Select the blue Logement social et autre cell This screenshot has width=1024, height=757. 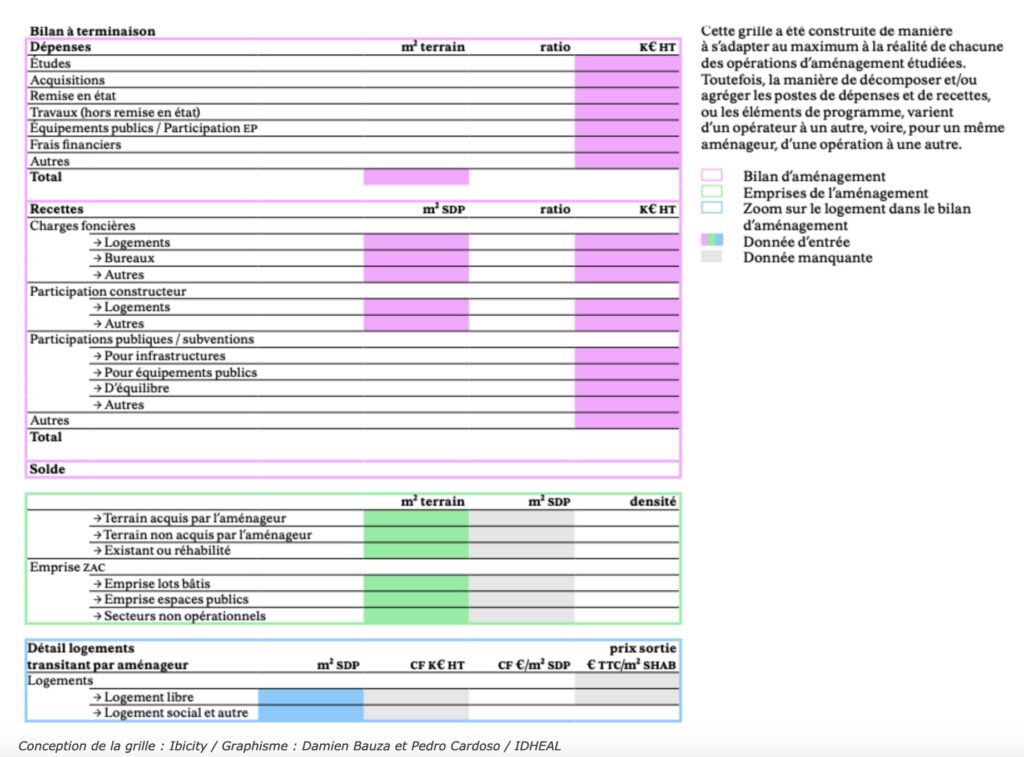point(310,713)
